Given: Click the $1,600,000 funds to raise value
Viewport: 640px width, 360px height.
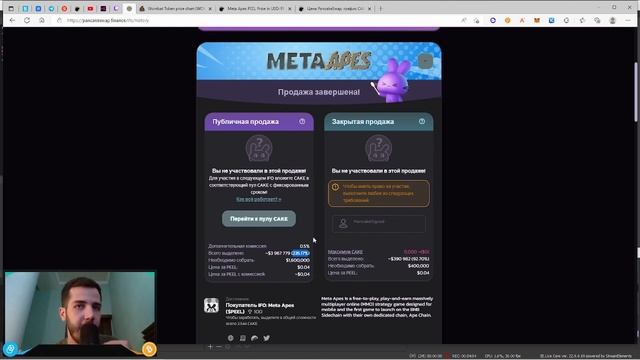Looking at the screenshot, I should (298, 260).
